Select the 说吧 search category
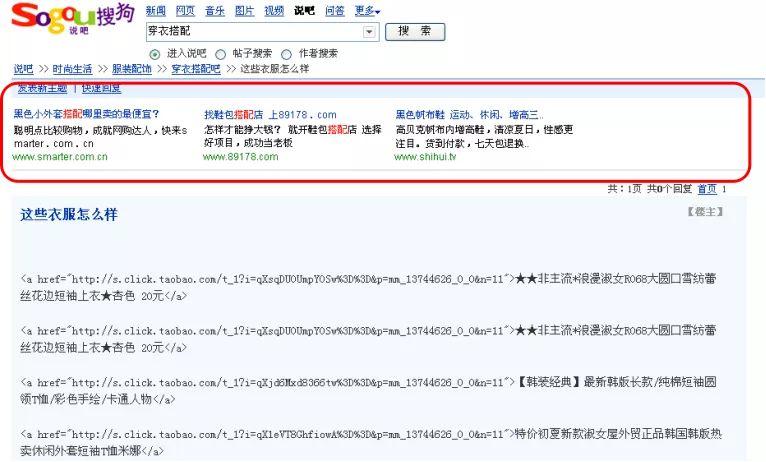Image resolution: width=766 pixels, height=462 pixels. point(304,11)
